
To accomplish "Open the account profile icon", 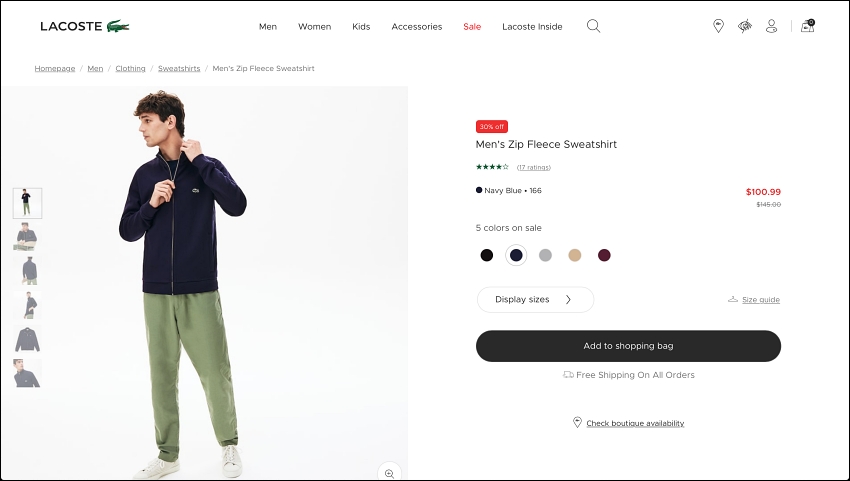I will 771,26.
